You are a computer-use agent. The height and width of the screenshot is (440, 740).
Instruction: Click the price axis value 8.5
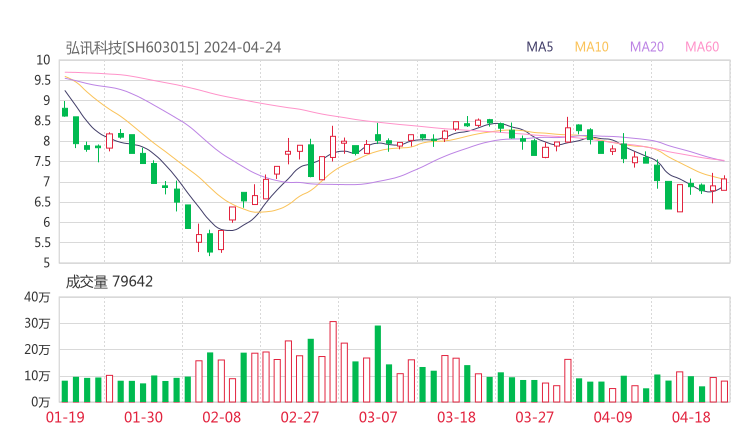point(42,121)
